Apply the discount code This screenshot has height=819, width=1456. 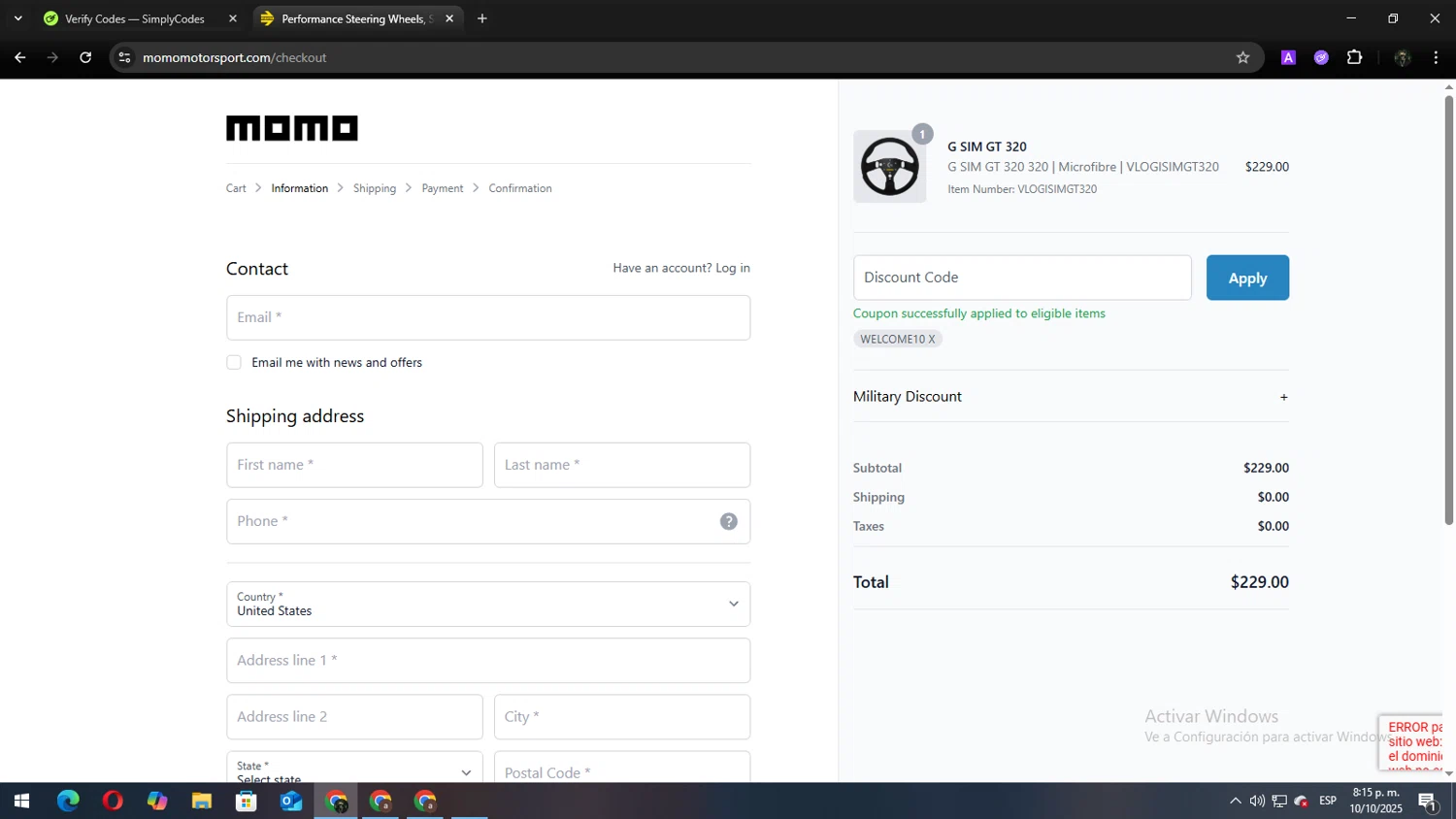pyautogui.click(x=1247, y=278)
